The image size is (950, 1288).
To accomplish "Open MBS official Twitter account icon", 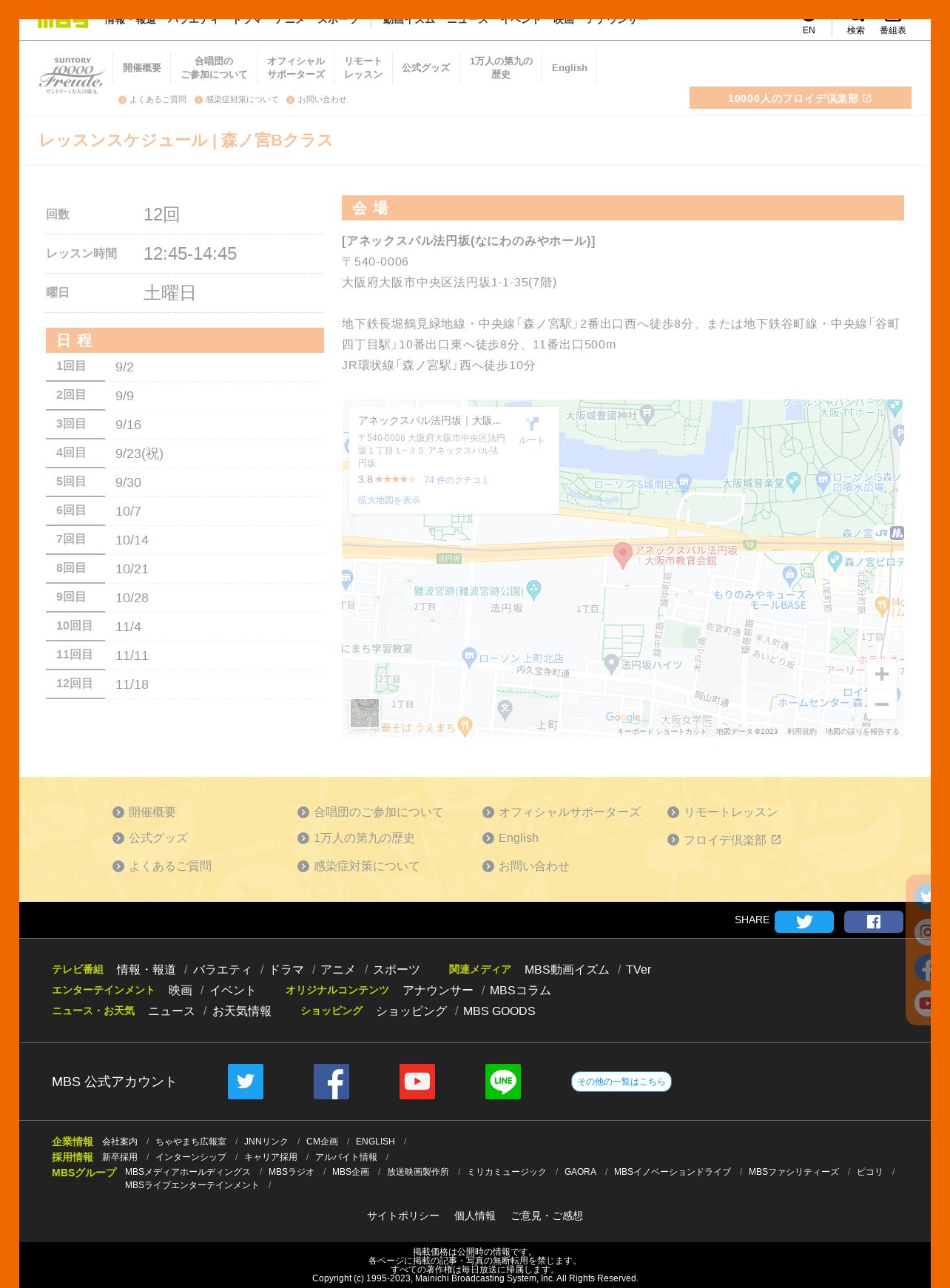I will click(246, 1082).
